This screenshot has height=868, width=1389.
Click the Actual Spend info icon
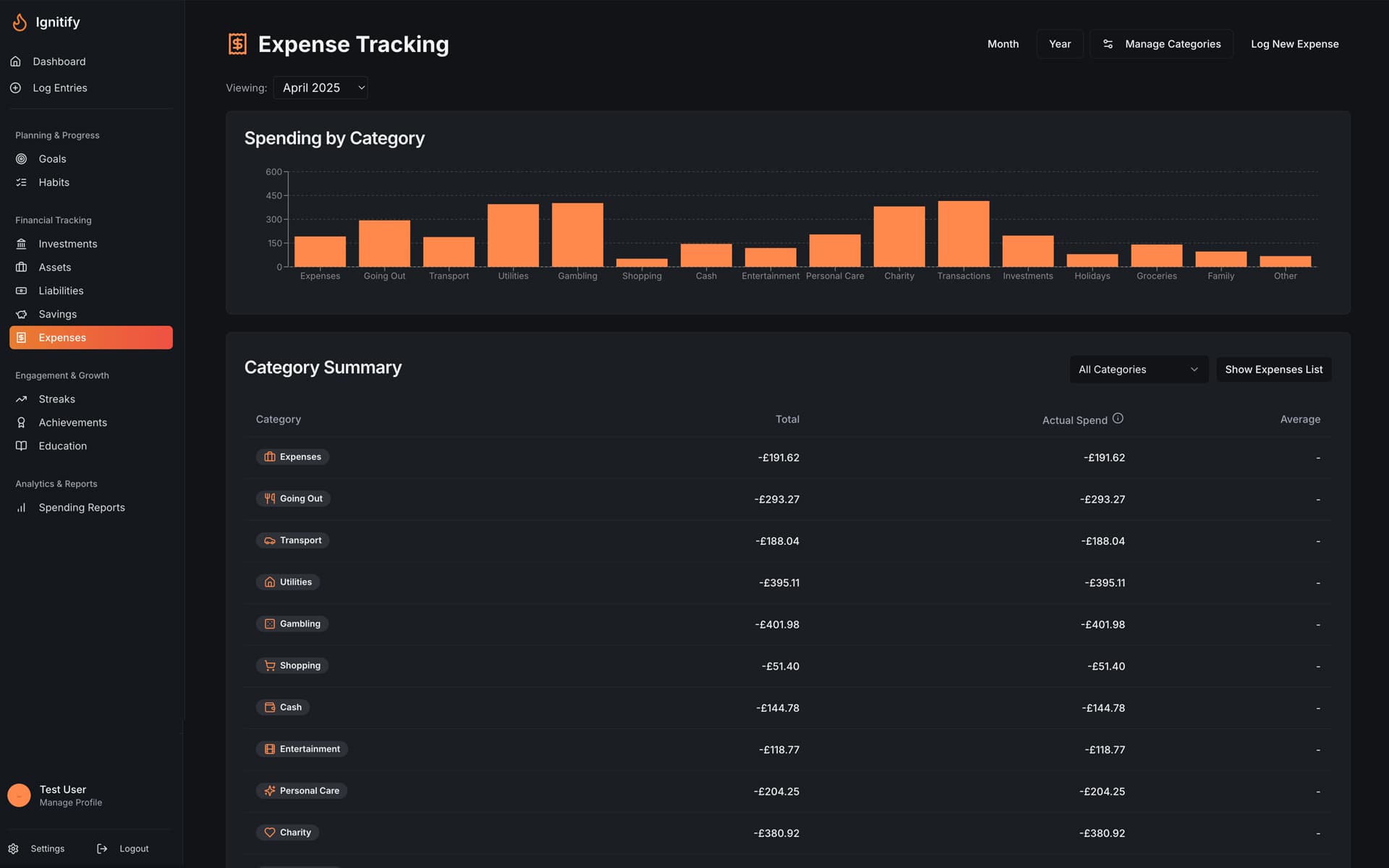coord(1118,418)
